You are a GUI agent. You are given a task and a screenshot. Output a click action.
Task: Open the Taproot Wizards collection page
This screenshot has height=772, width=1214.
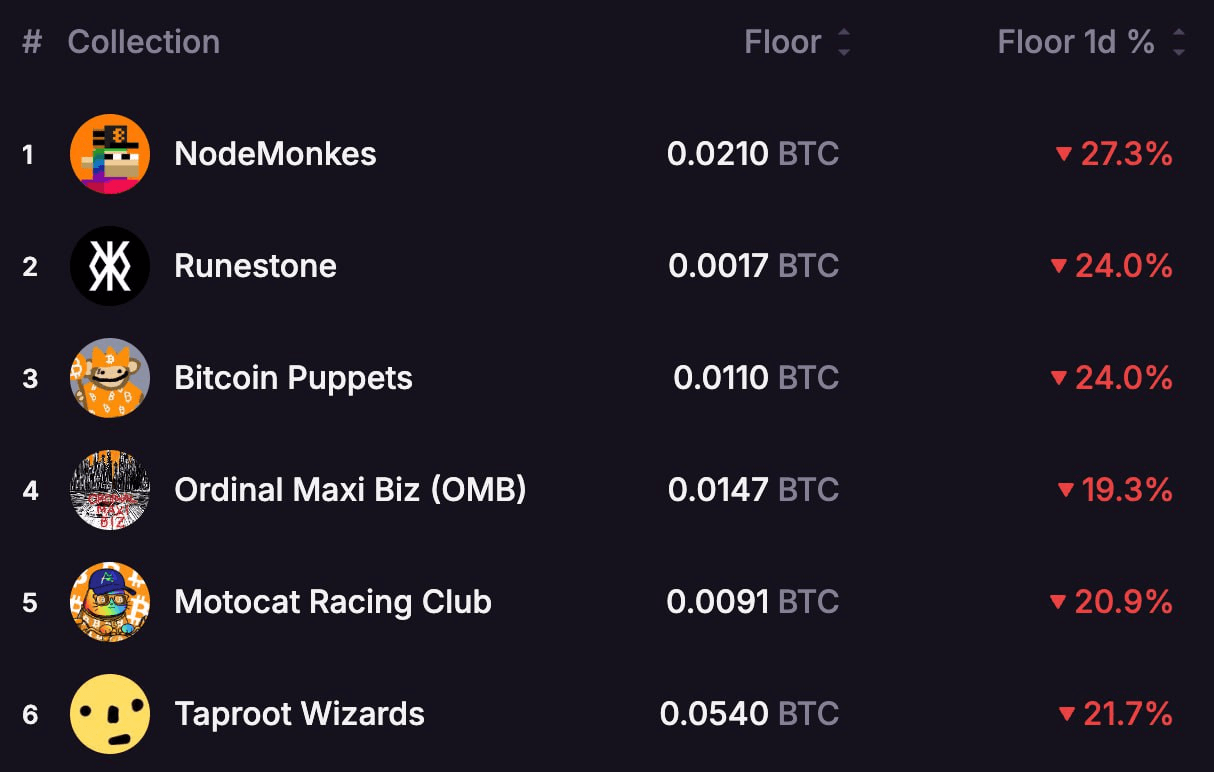[299, 714]
